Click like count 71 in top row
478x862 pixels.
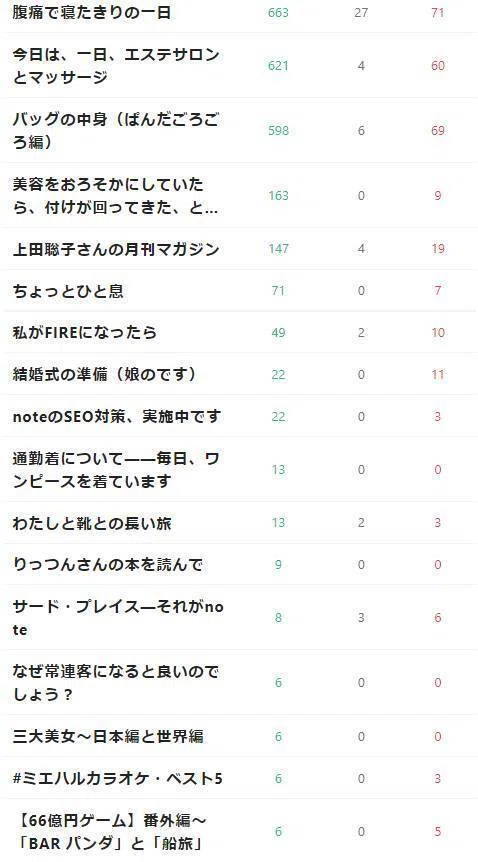point(437,12)
